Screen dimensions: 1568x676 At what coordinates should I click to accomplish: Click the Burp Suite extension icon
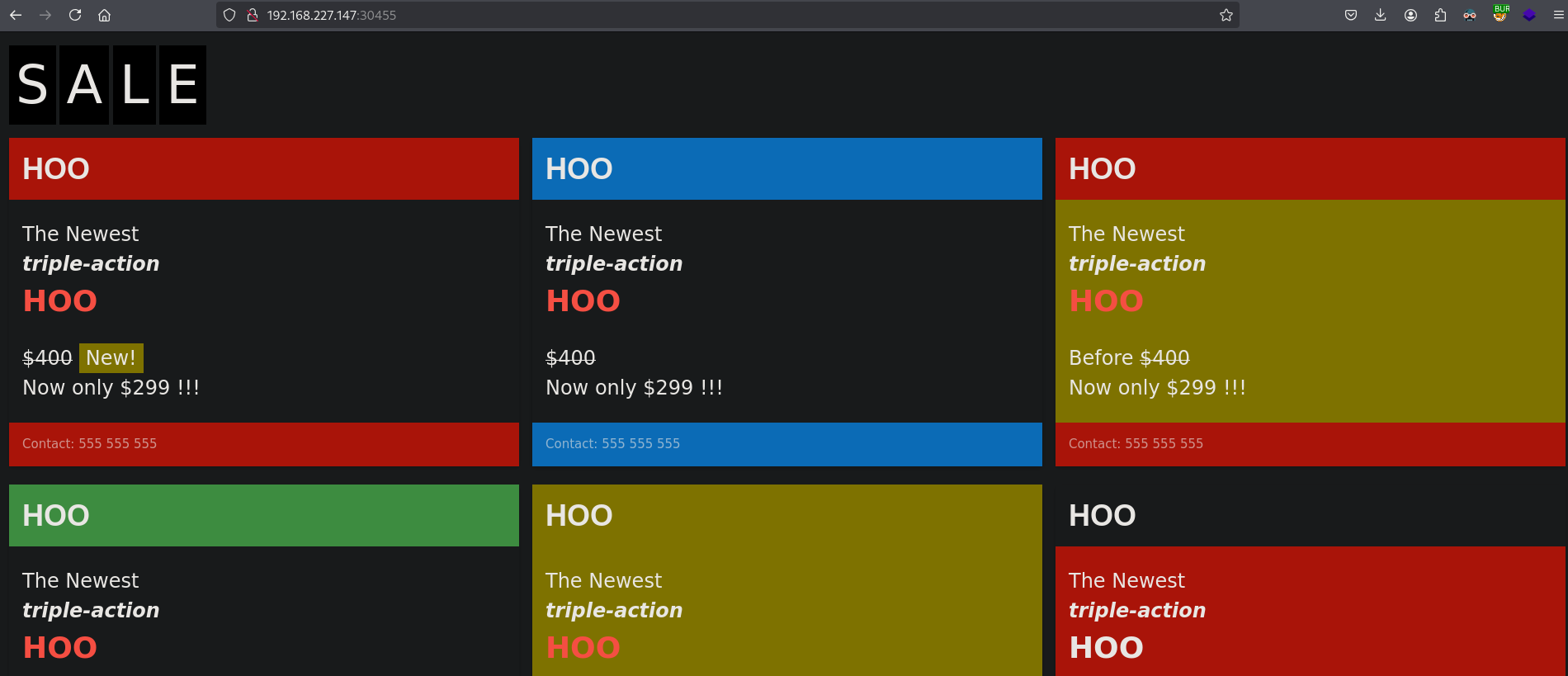(1500, 14)
